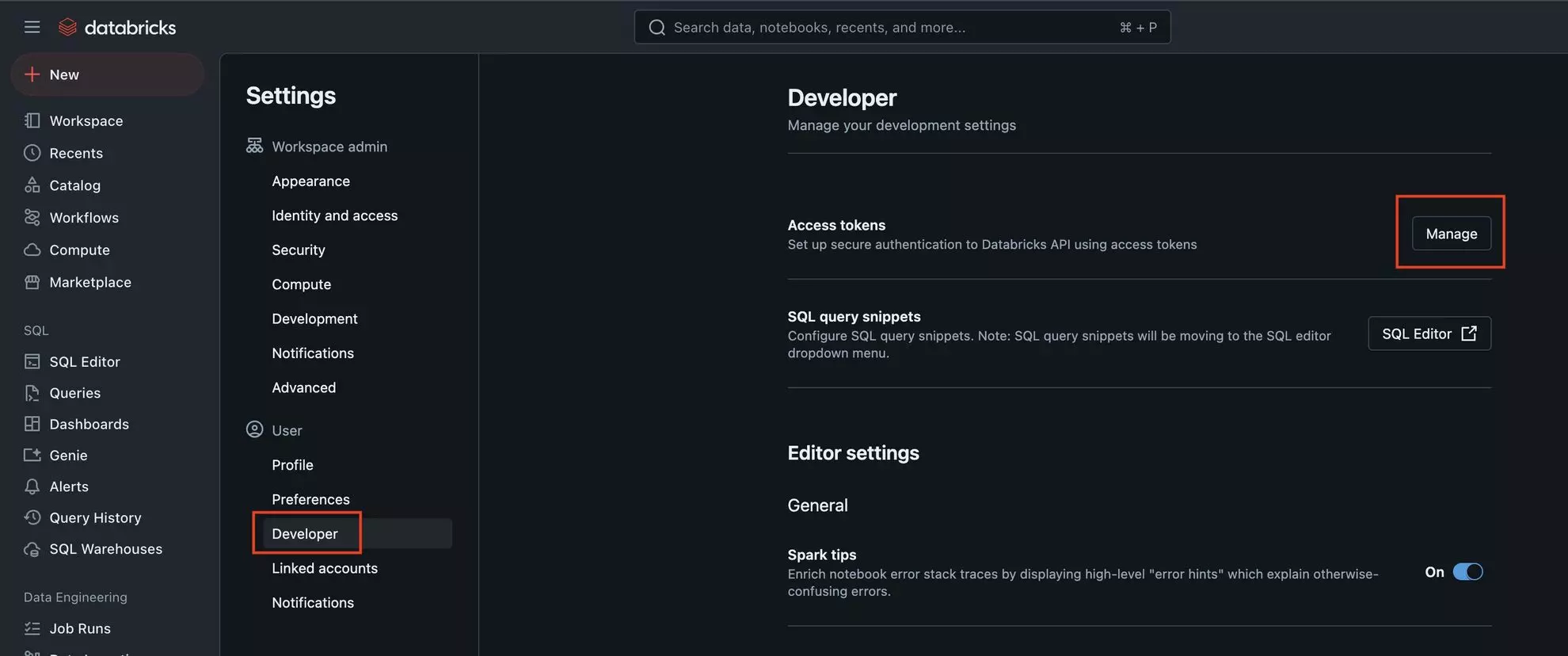Image resolution: width=1568 pixels, height=656 pixels.
Task: Click the SQL query snippets heading
Action: click(x=854, y=316)
